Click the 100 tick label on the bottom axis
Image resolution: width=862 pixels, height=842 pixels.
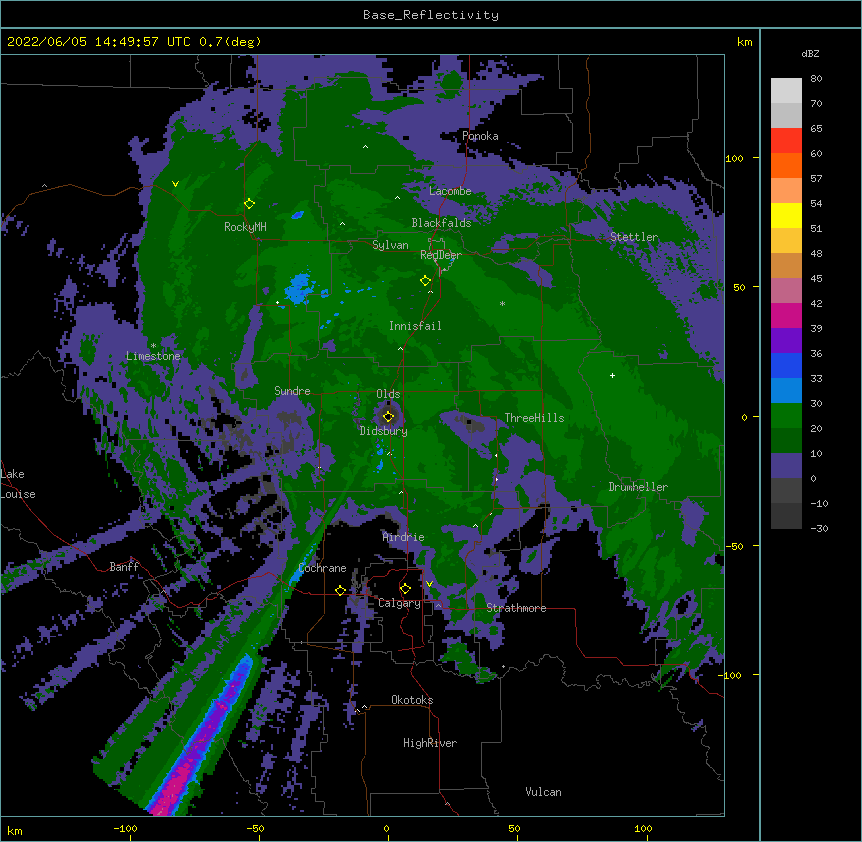(643, 828)
